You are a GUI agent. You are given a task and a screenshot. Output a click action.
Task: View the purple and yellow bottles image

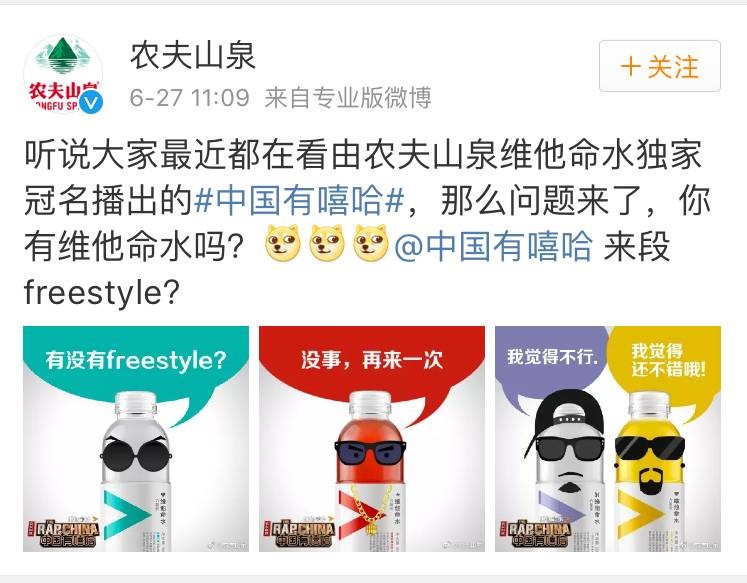608,439
